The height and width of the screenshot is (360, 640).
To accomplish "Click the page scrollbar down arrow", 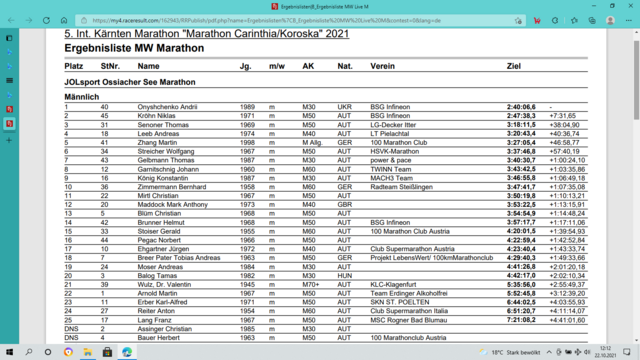I will coord(636,340).
